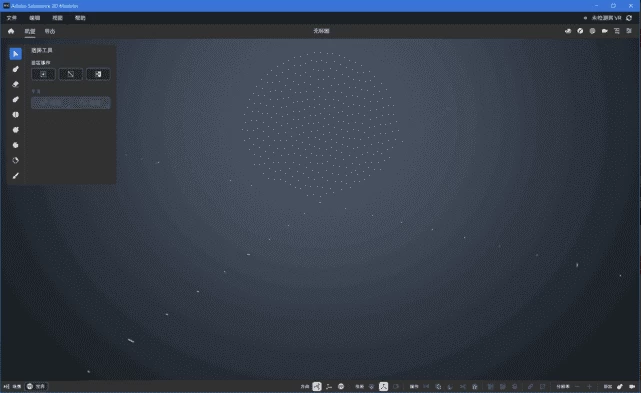Select the sphere-with-vertical-line split tool
The height and width of the screenshot is (393, 641).
coord(16,115)
